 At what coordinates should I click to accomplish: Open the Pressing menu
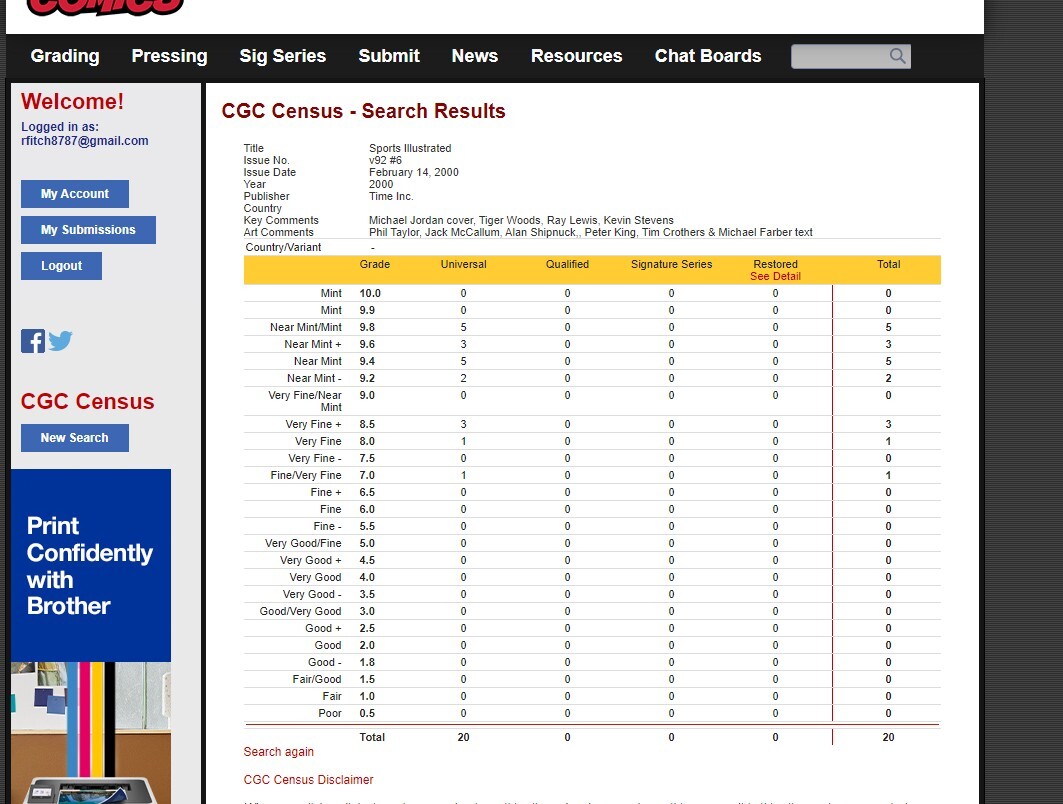tap(169, 56)
